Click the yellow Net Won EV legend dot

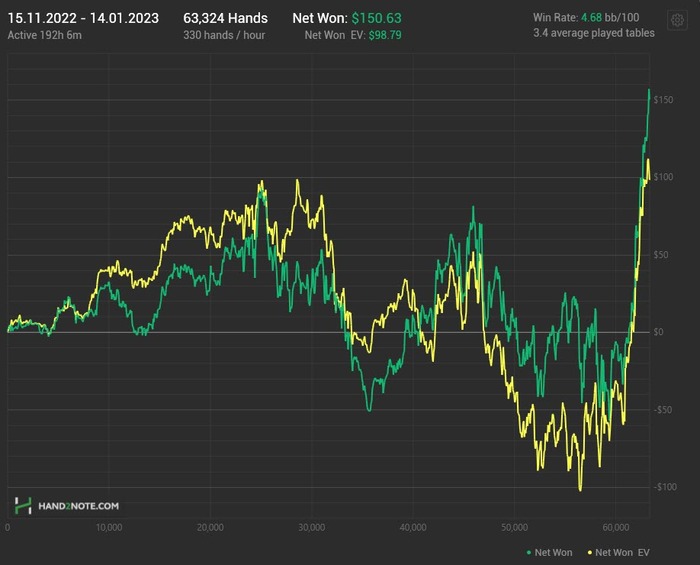coord(590,553)
